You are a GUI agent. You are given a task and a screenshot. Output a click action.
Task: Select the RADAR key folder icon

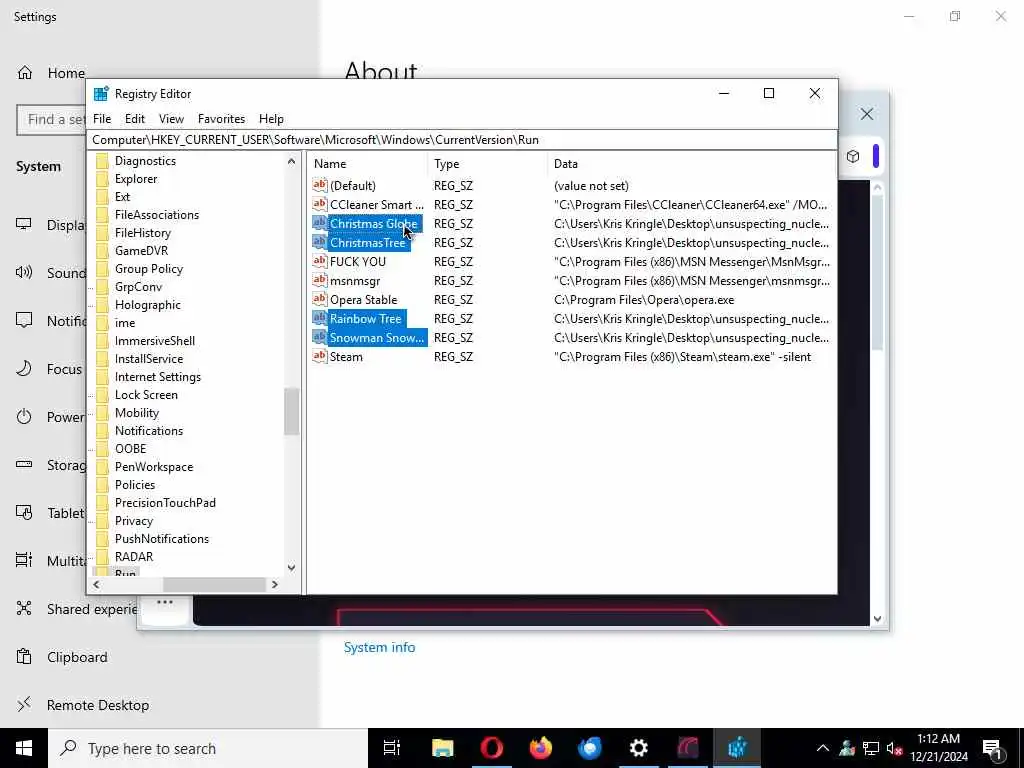click(103, 557)
